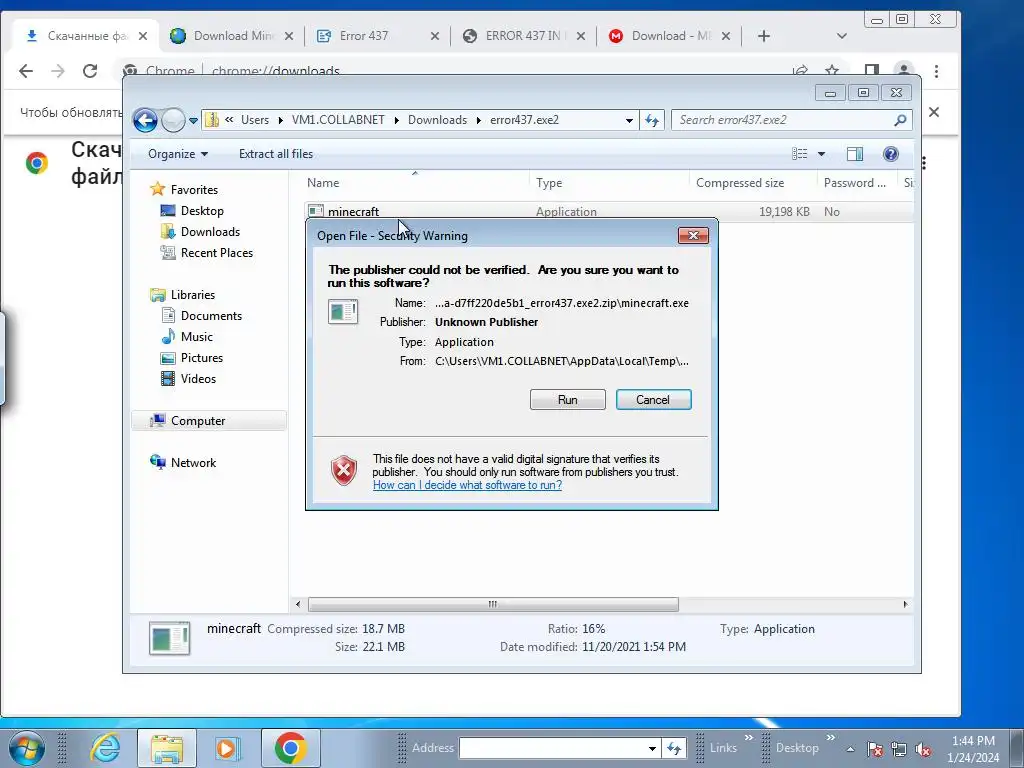Open the Music library
Image resolution: width=1024 pixels, height=768 pixels.
pos(197,337)
